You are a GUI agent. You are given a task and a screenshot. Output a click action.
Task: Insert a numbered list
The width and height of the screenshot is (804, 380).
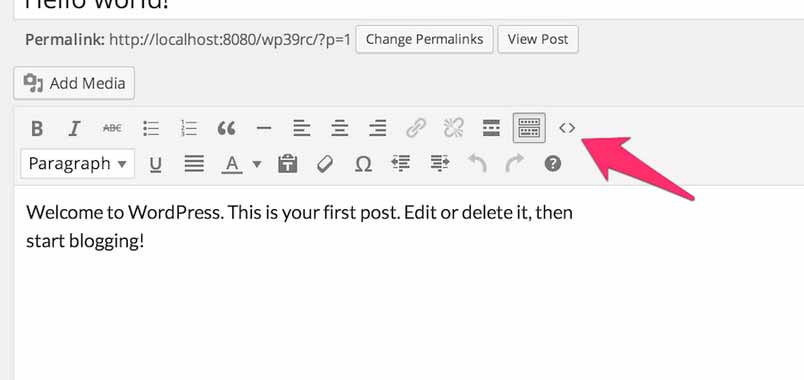point(189,128)
